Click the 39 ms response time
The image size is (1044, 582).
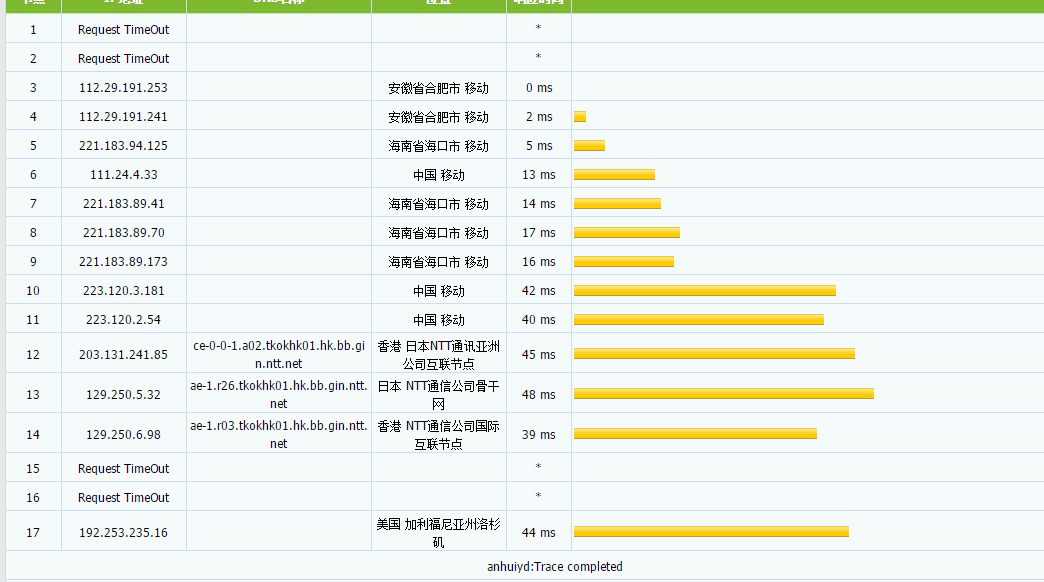539,435
